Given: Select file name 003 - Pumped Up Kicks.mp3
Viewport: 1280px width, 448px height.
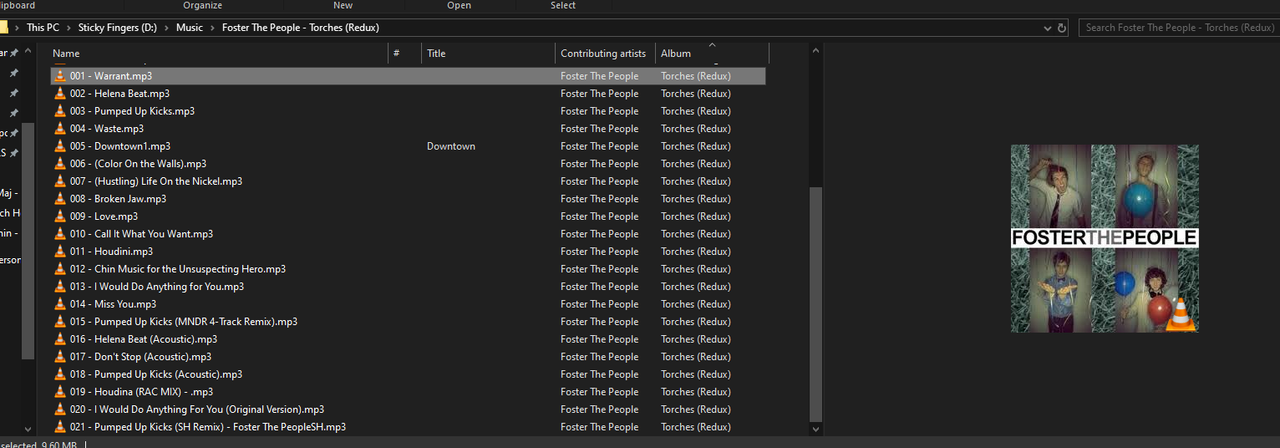Looking at the screenshot, I should click(x=132, y=111).
